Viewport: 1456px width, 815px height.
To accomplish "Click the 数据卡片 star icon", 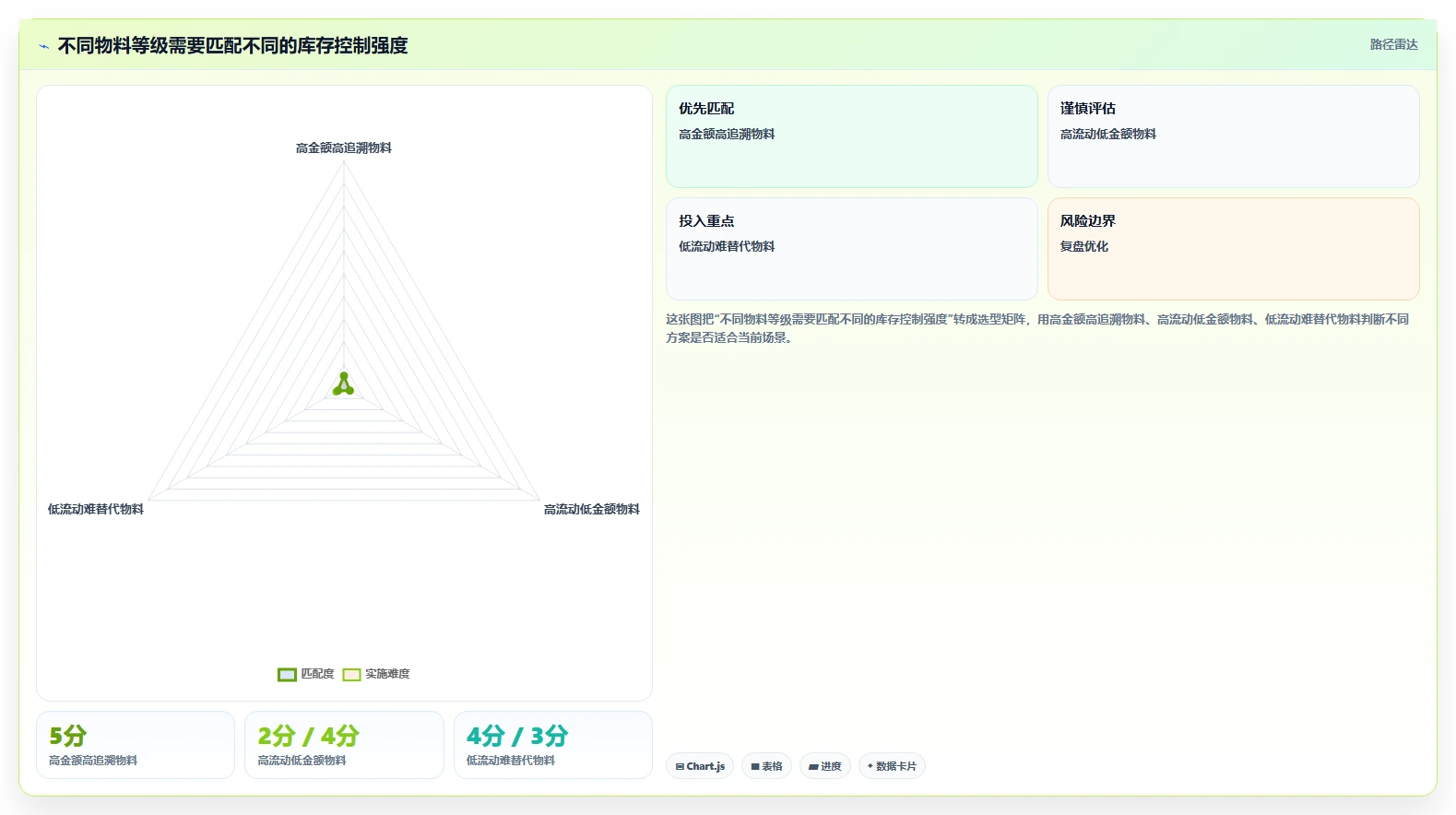I will tap(870, 766).
